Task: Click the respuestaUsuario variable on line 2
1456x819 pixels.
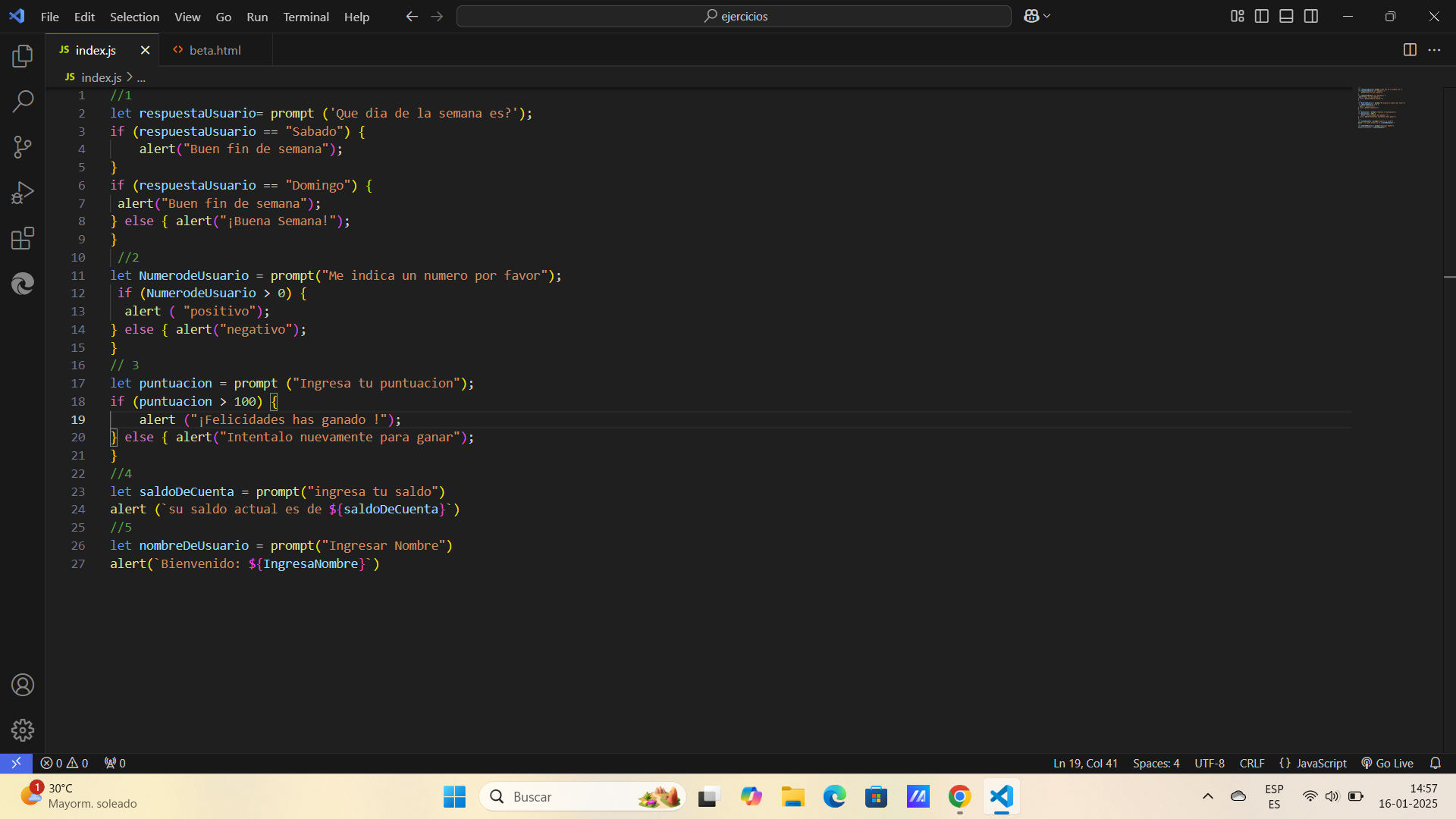Action: [197, 113]
